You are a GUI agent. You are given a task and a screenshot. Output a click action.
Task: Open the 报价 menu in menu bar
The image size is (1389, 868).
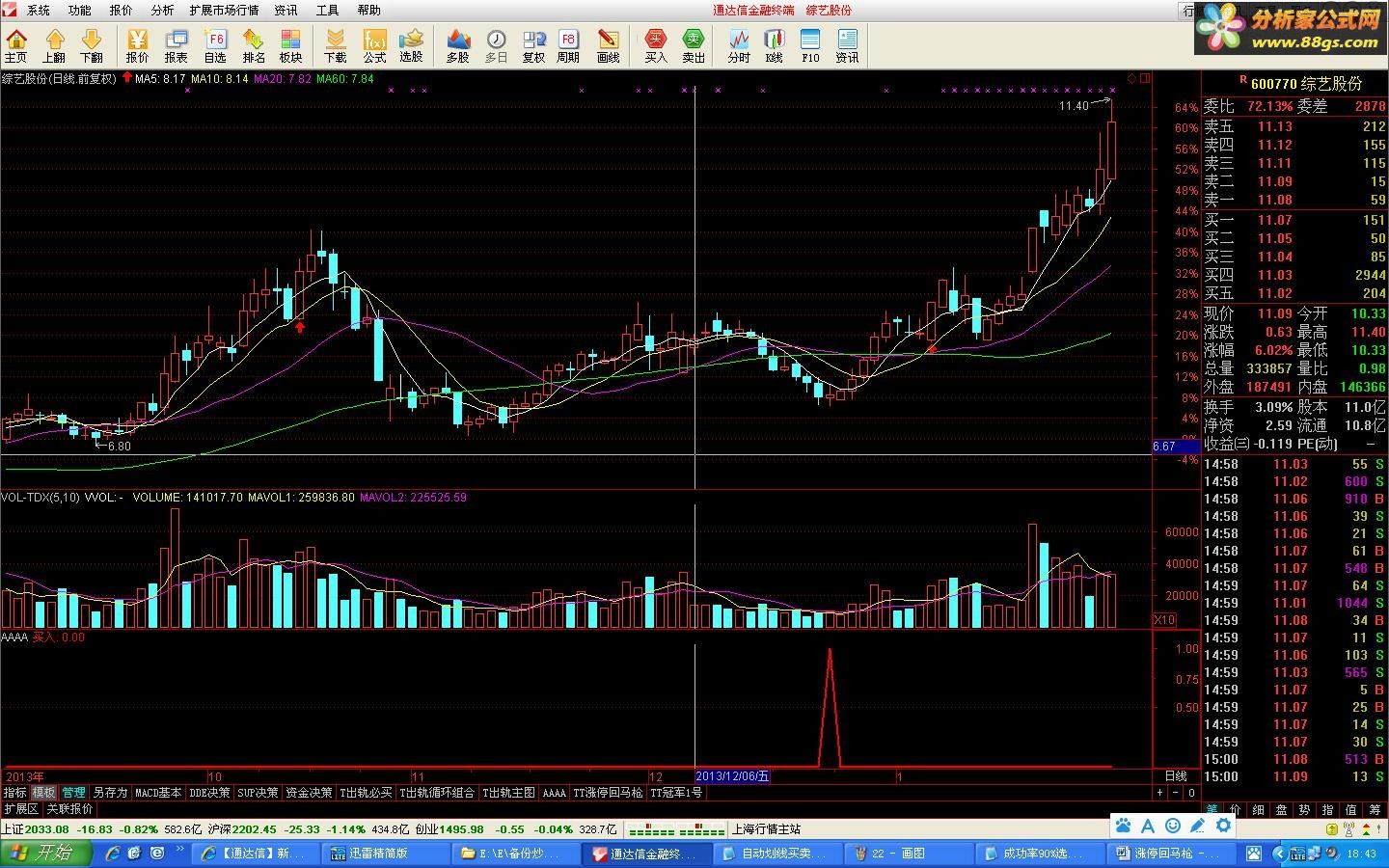click(122, 10)
